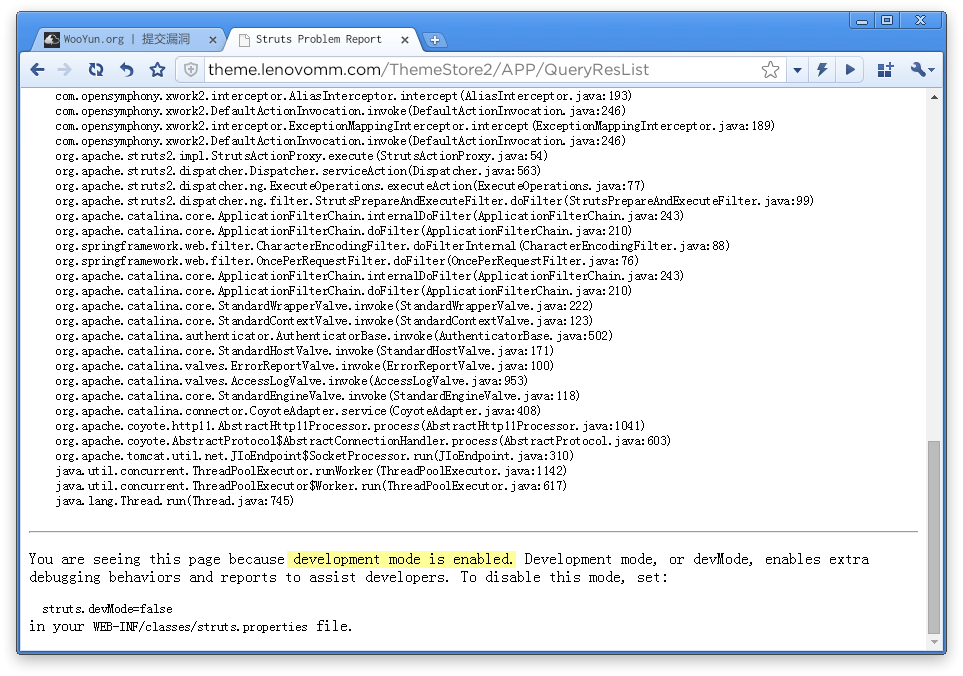The height and width of the screenshot is (676, 963).
Task: Switch to the WooYun.org tab
Action: click(x=129, y=39)
